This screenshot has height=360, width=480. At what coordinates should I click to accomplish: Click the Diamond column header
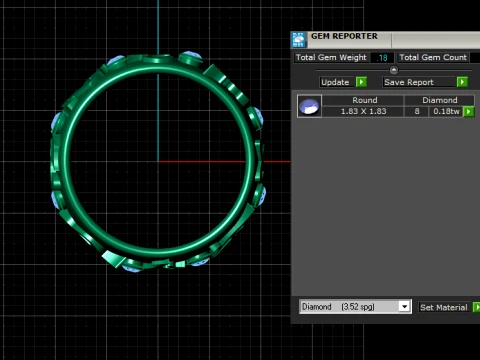point(440,100)
